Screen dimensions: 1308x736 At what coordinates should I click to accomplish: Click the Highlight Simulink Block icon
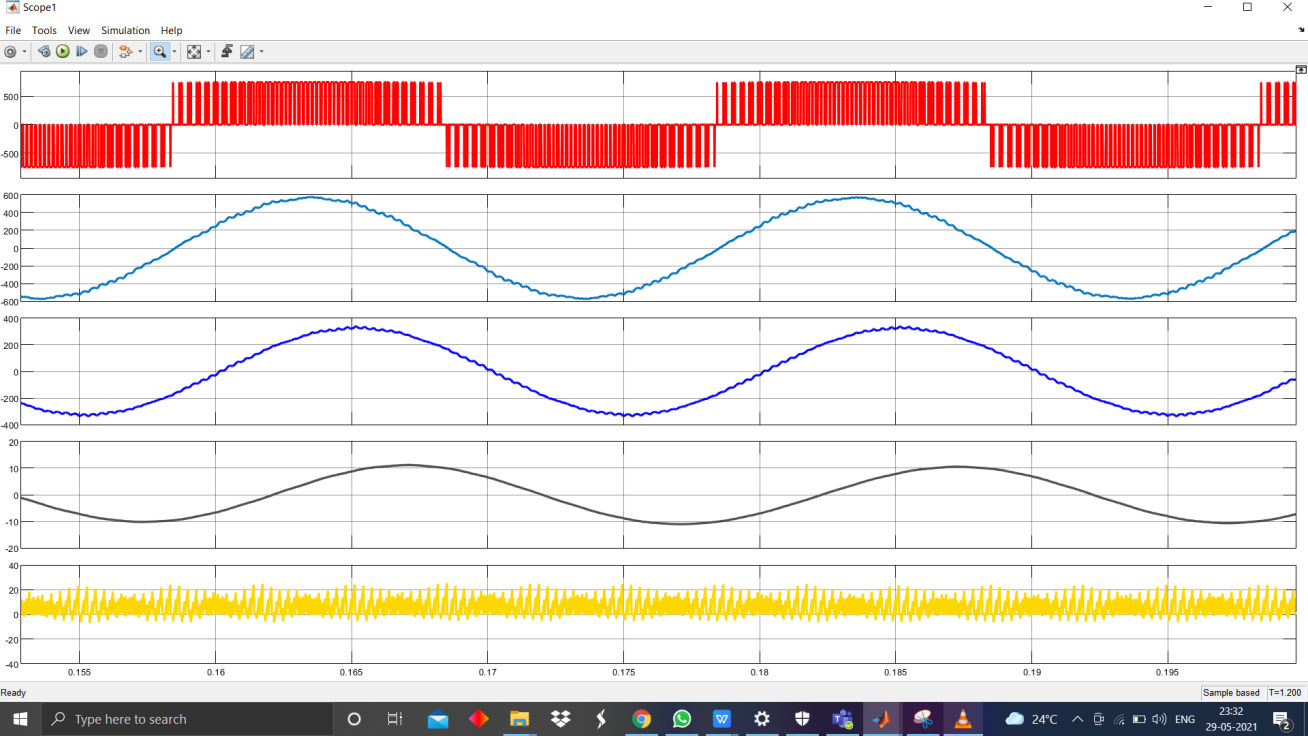[x=126, y=52]
